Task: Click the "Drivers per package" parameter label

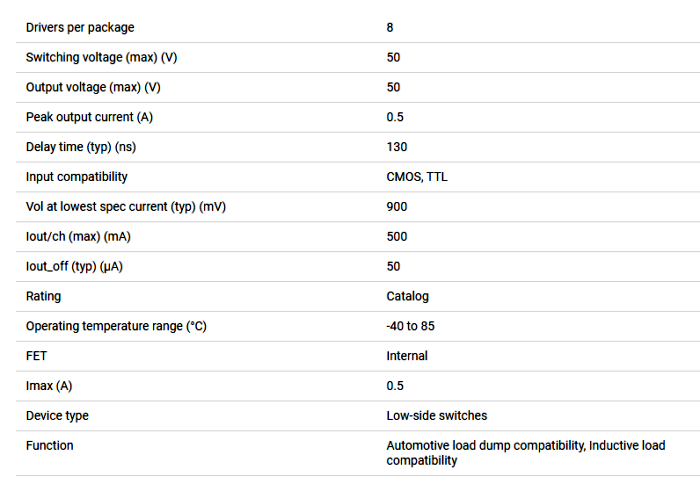Action: tap(80, 28)
